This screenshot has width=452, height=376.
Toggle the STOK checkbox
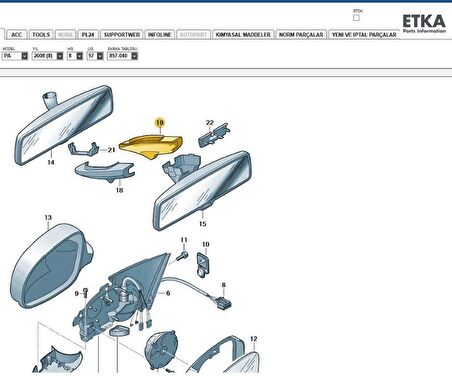click(356, 18)
